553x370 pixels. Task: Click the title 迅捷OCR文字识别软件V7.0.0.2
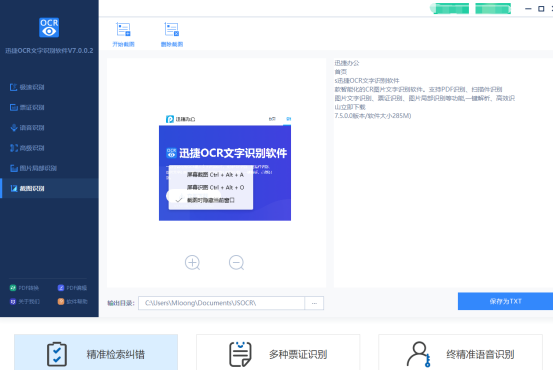point(49,51)
